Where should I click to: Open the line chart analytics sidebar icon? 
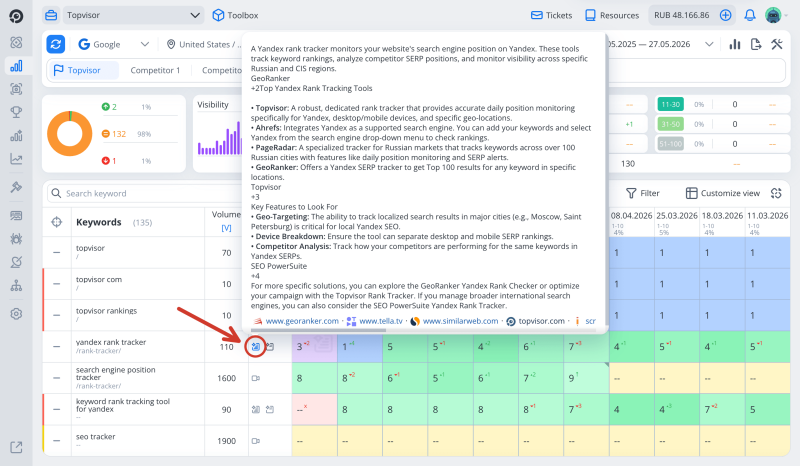(x=16, y=159)
